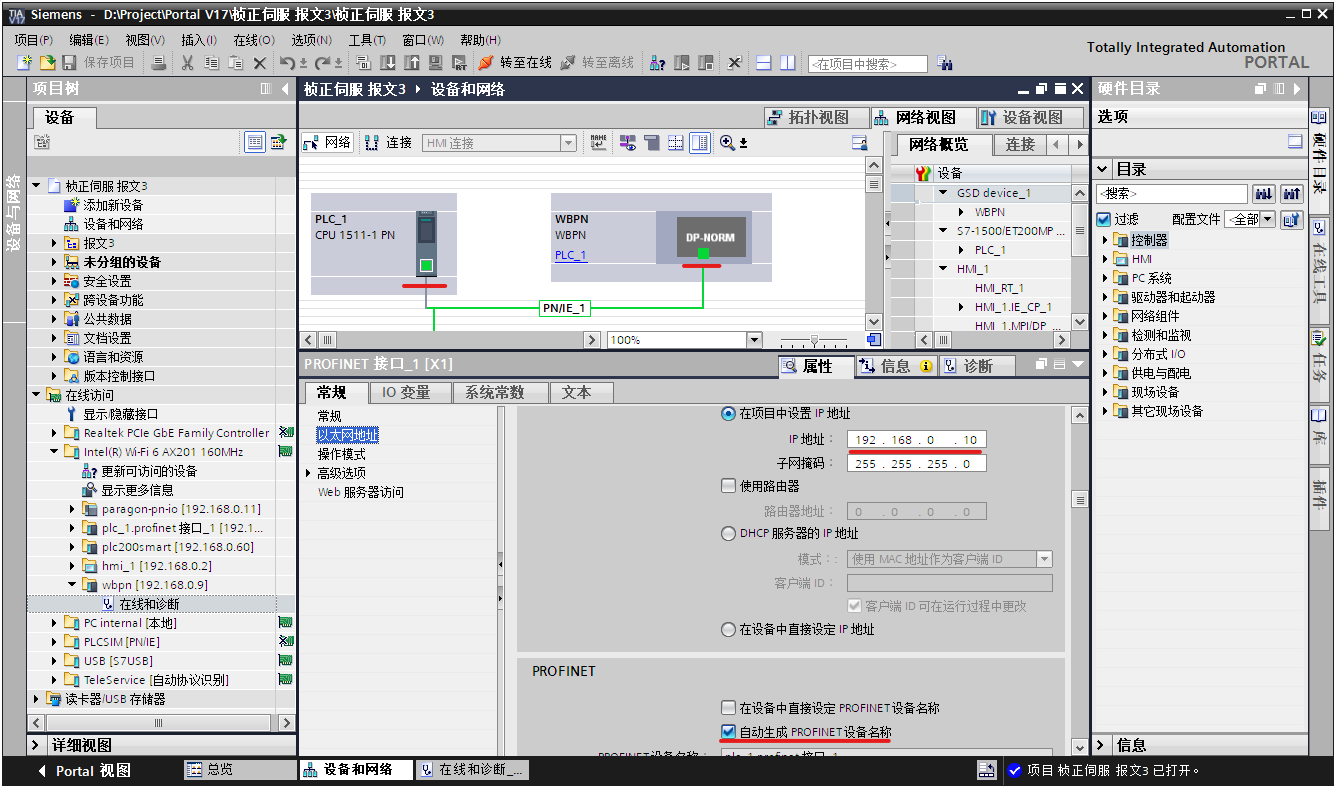Return to Portal 视图
Screen dimensions: 1336x788
click(x=85, y=771)
